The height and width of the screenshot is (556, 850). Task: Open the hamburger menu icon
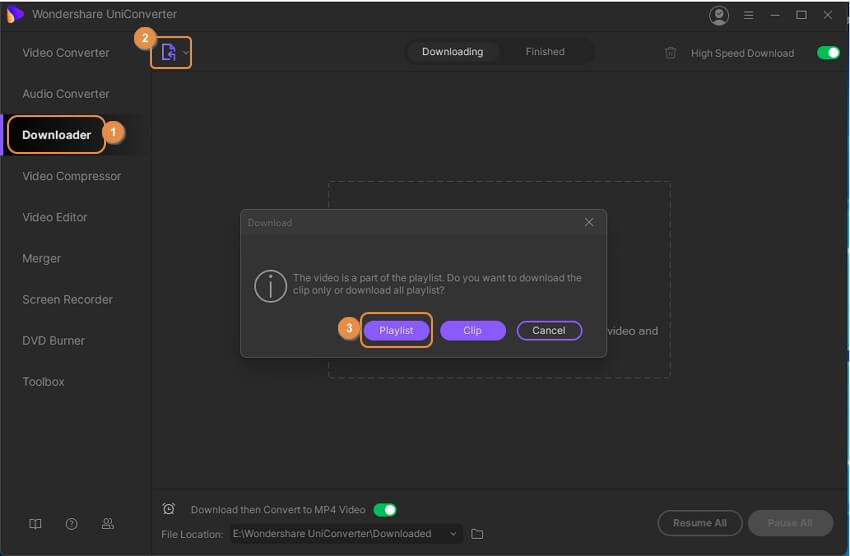click(749, 15)
